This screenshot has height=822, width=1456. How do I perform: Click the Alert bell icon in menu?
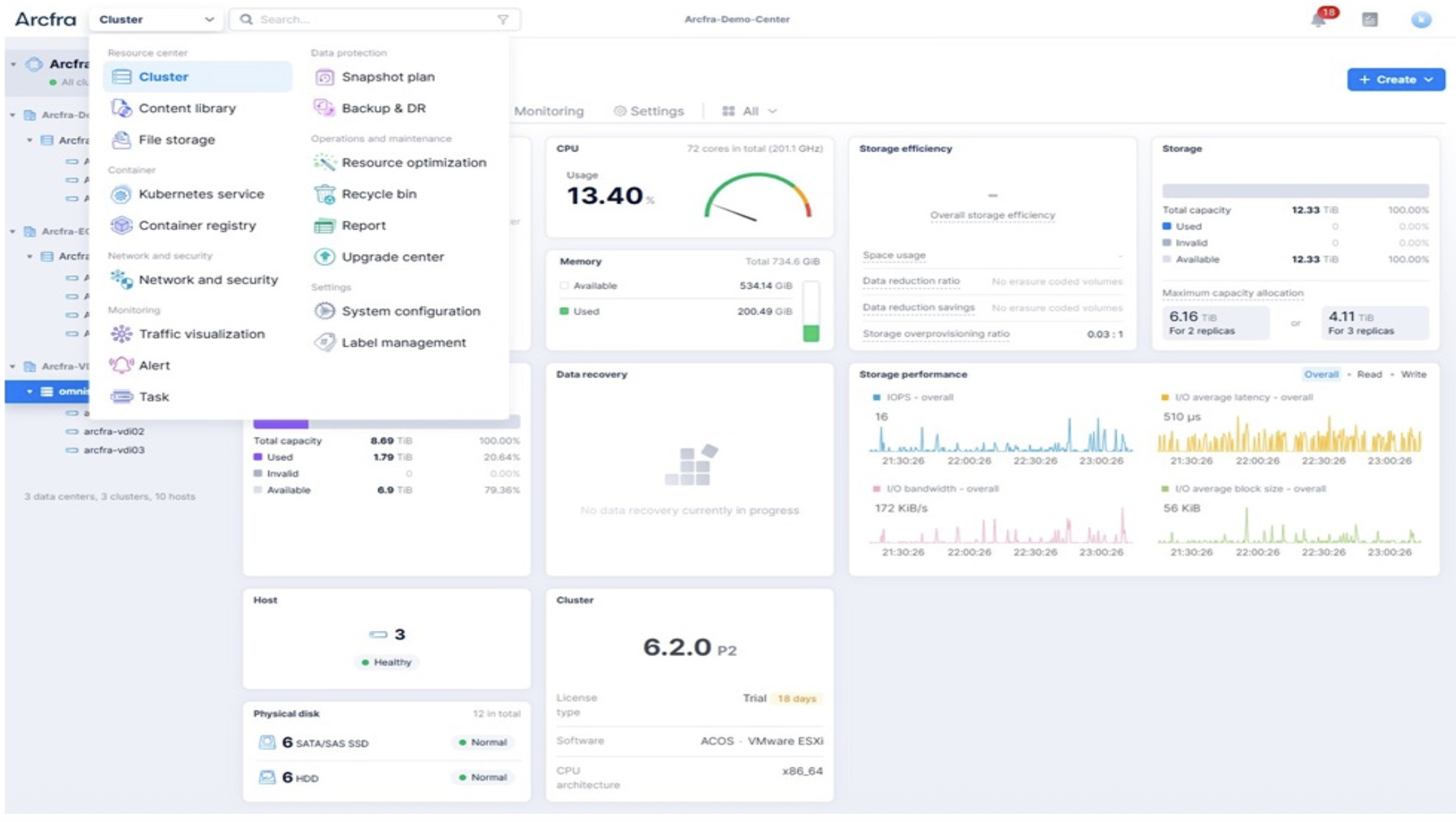pyautogui.click(x=122, y=365)
